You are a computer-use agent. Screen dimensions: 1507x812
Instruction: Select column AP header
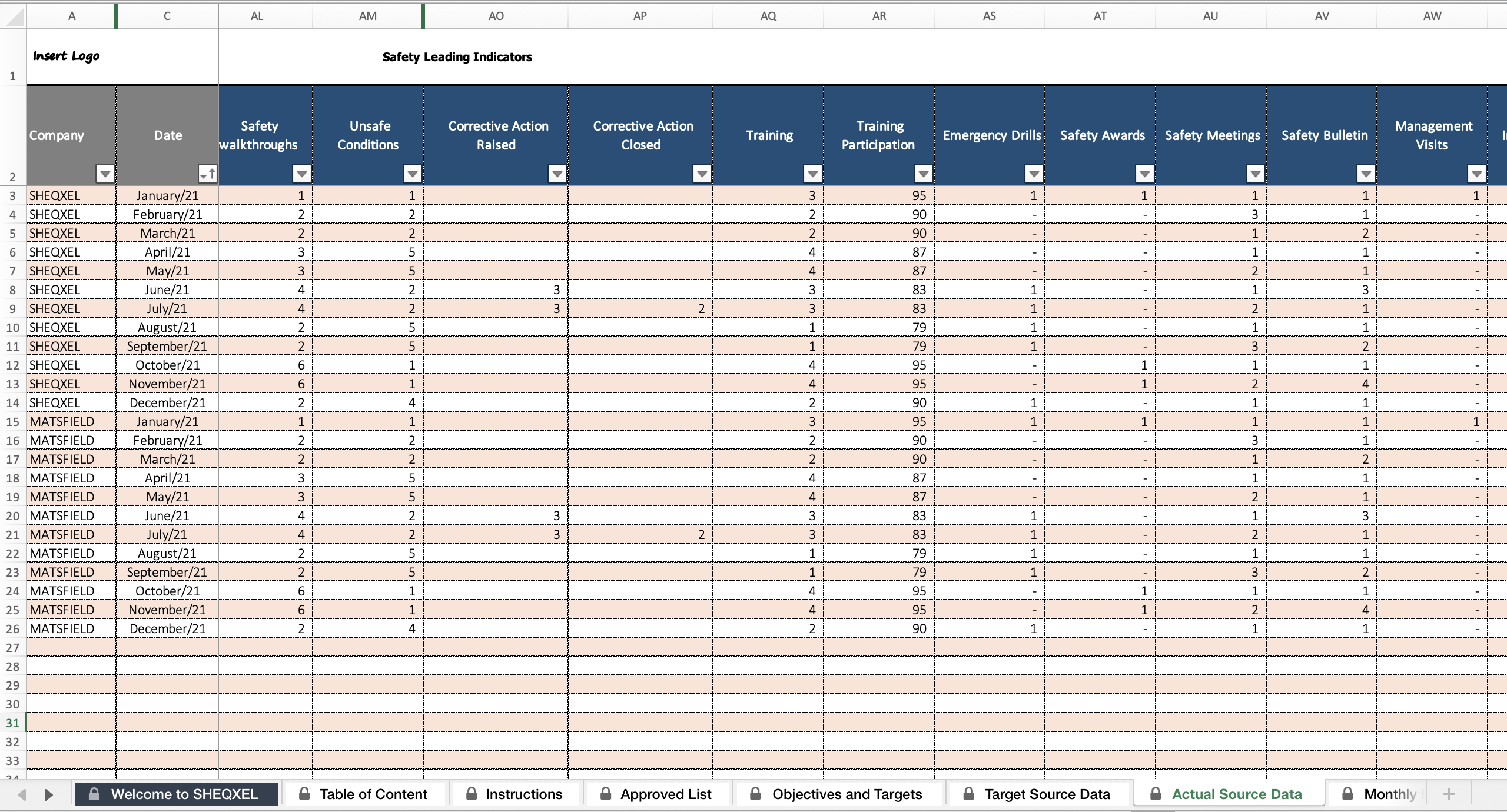pos(640,16)
